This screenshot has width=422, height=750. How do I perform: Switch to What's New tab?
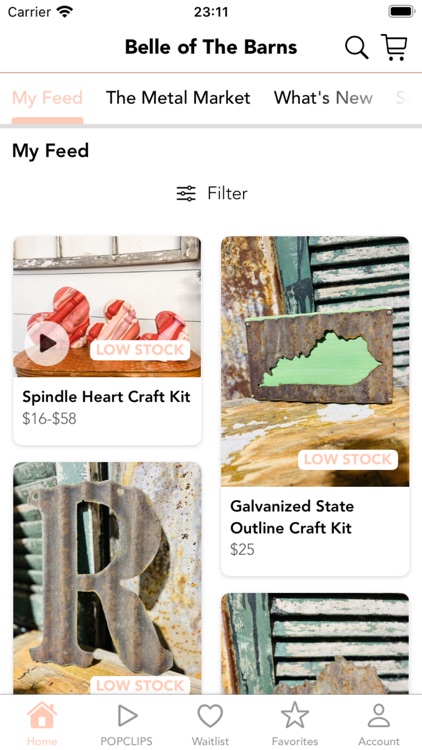323,98
